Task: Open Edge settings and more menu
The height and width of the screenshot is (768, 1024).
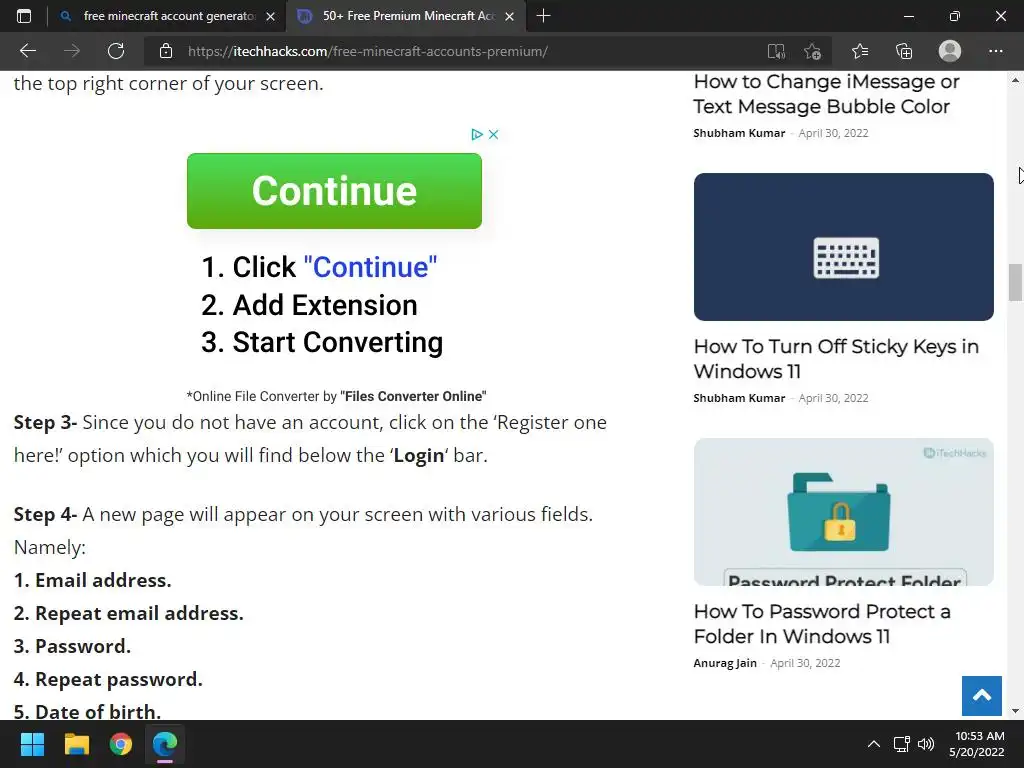Action: 995,51
